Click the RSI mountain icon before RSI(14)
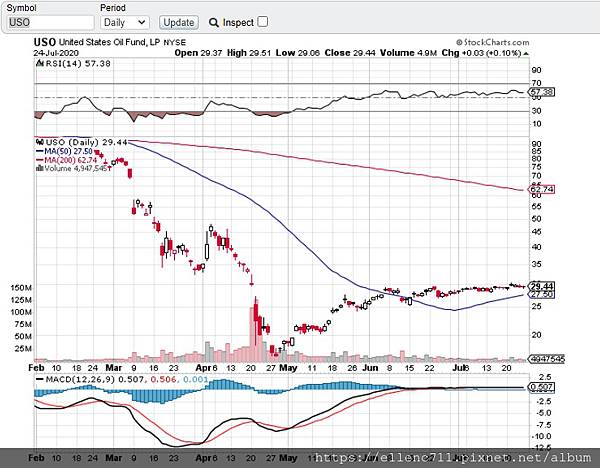Viewport: 600px width, 468px height. (x=39, y=63)
